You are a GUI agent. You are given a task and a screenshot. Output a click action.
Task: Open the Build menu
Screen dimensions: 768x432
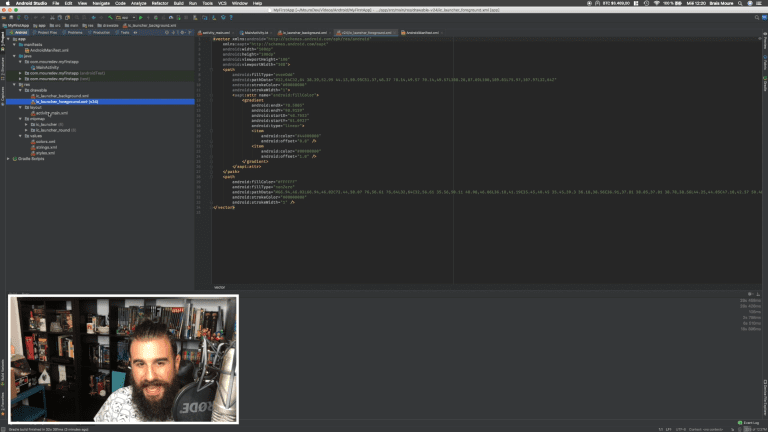178,3
